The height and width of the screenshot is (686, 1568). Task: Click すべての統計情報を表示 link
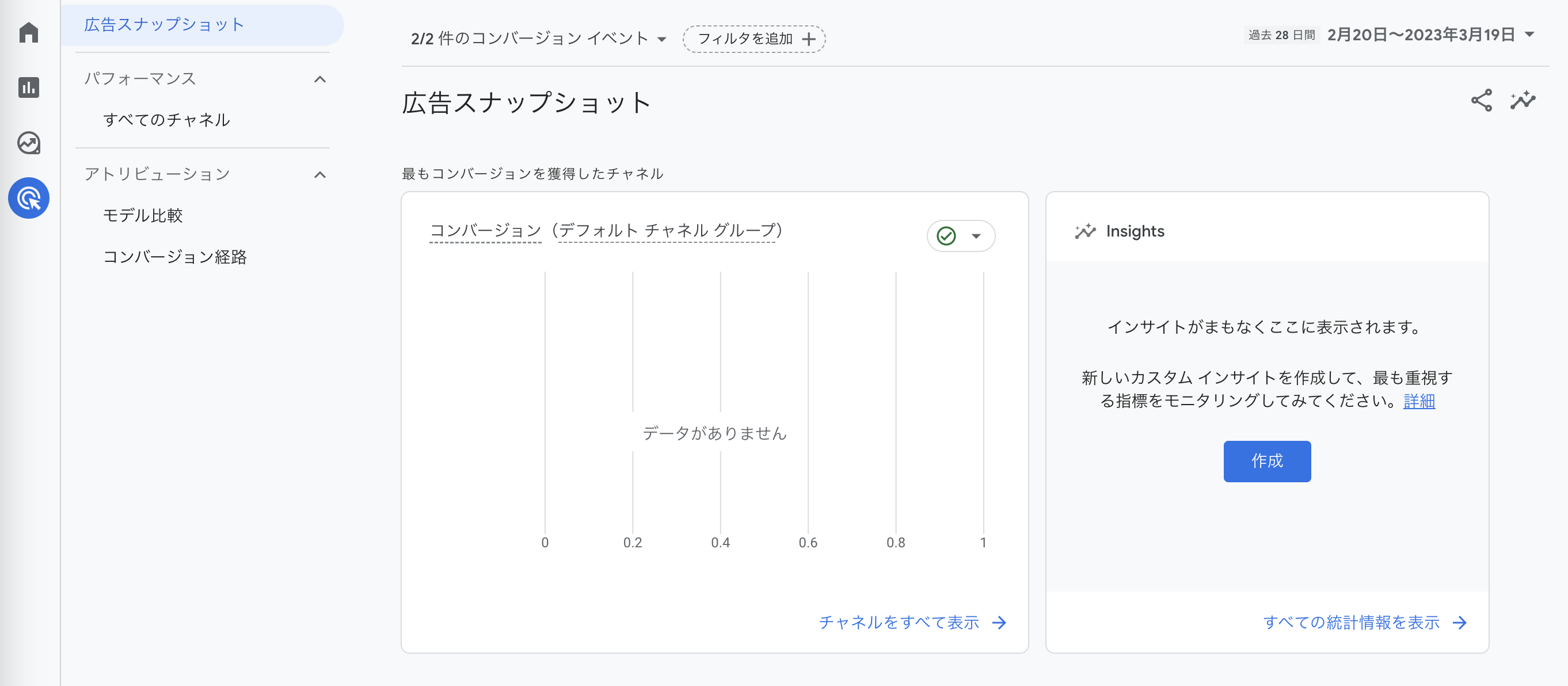[x=1352, y=623]
